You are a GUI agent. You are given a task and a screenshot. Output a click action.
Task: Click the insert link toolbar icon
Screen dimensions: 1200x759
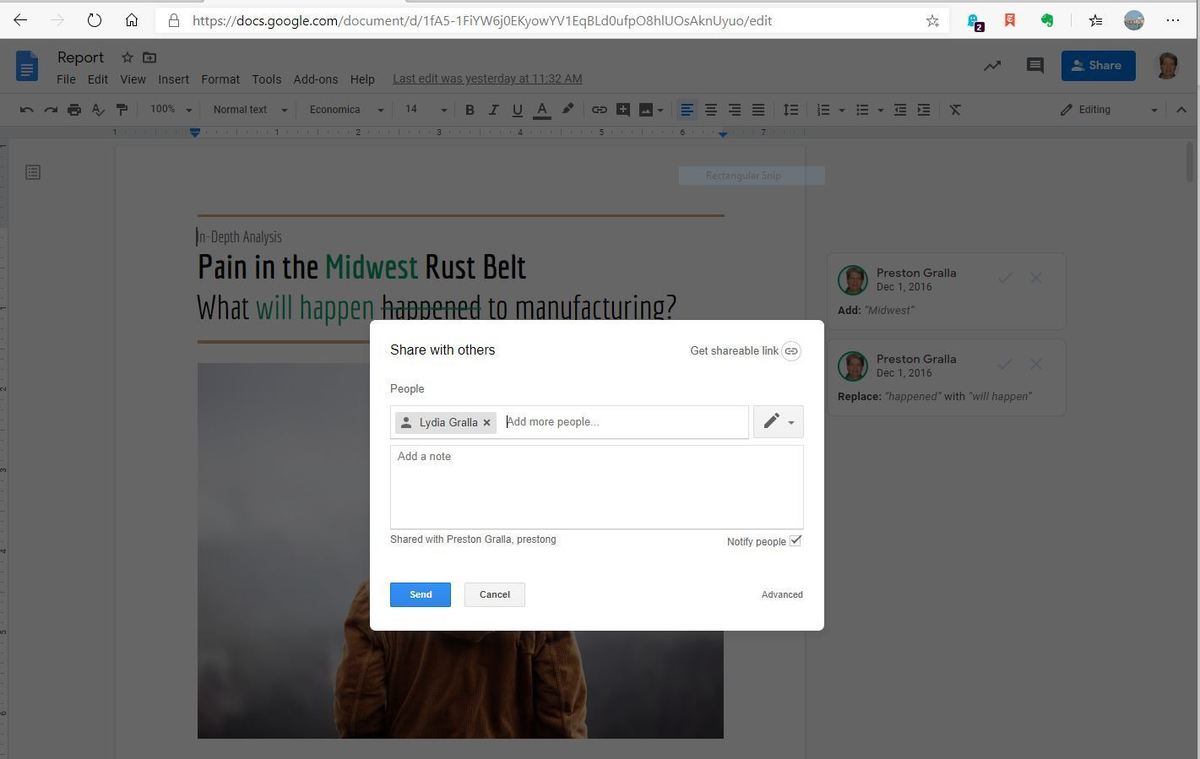[x=599, y=110]
